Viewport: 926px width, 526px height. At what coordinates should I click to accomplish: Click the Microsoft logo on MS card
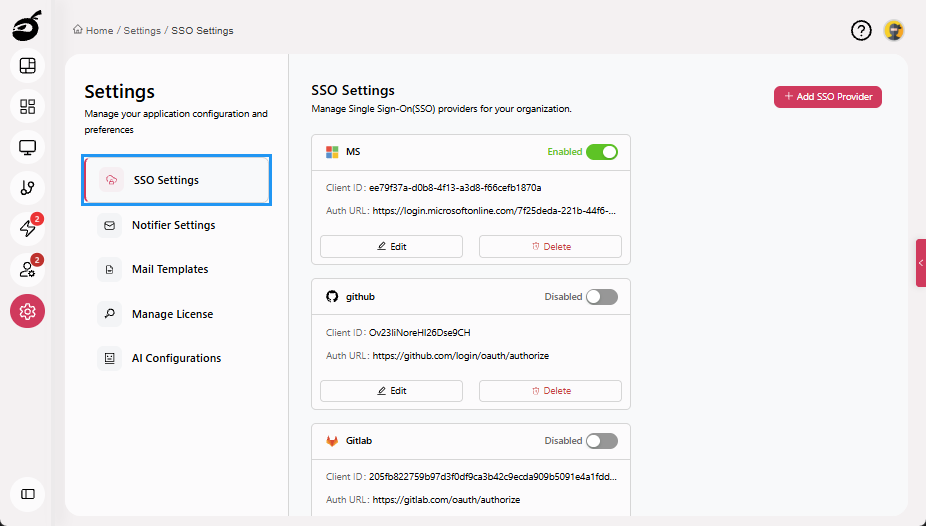click(x=332, y=152)
